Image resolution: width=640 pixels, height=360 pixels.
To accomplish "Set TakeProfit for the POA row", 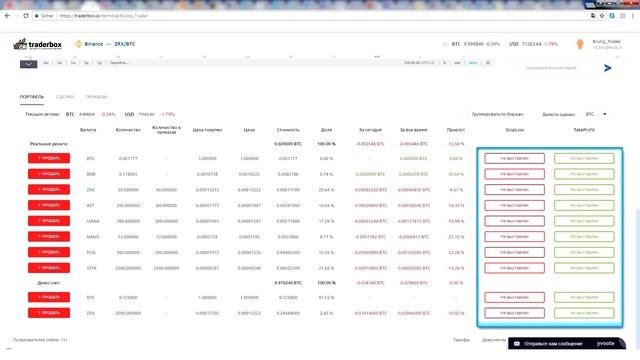I will (x=584, y=252).
